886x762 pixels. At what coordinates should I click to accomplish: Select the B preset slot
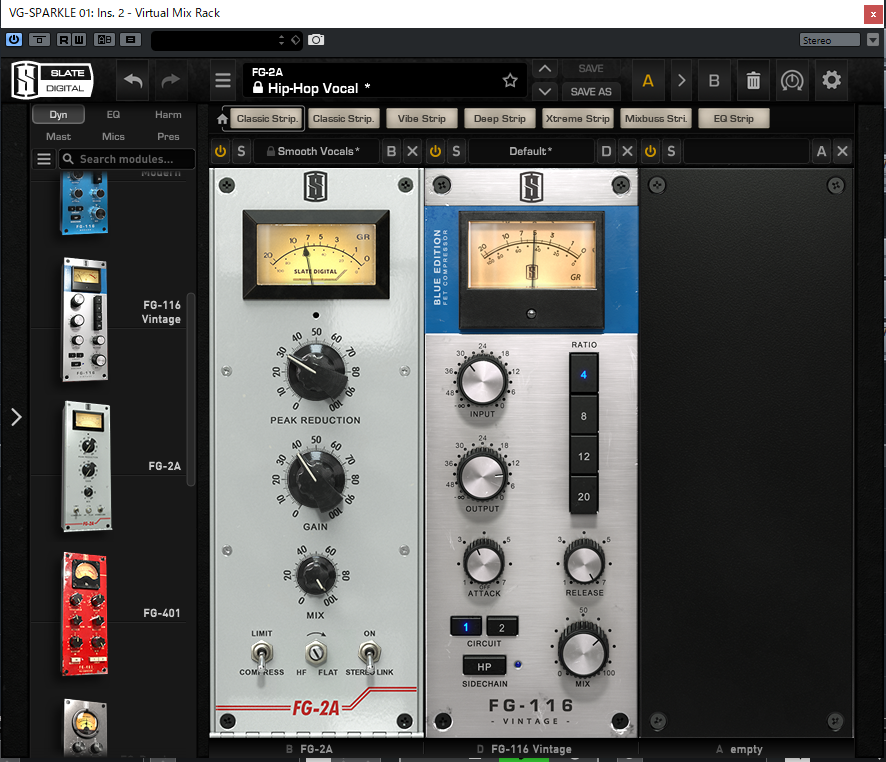click(x=714, y=81)
